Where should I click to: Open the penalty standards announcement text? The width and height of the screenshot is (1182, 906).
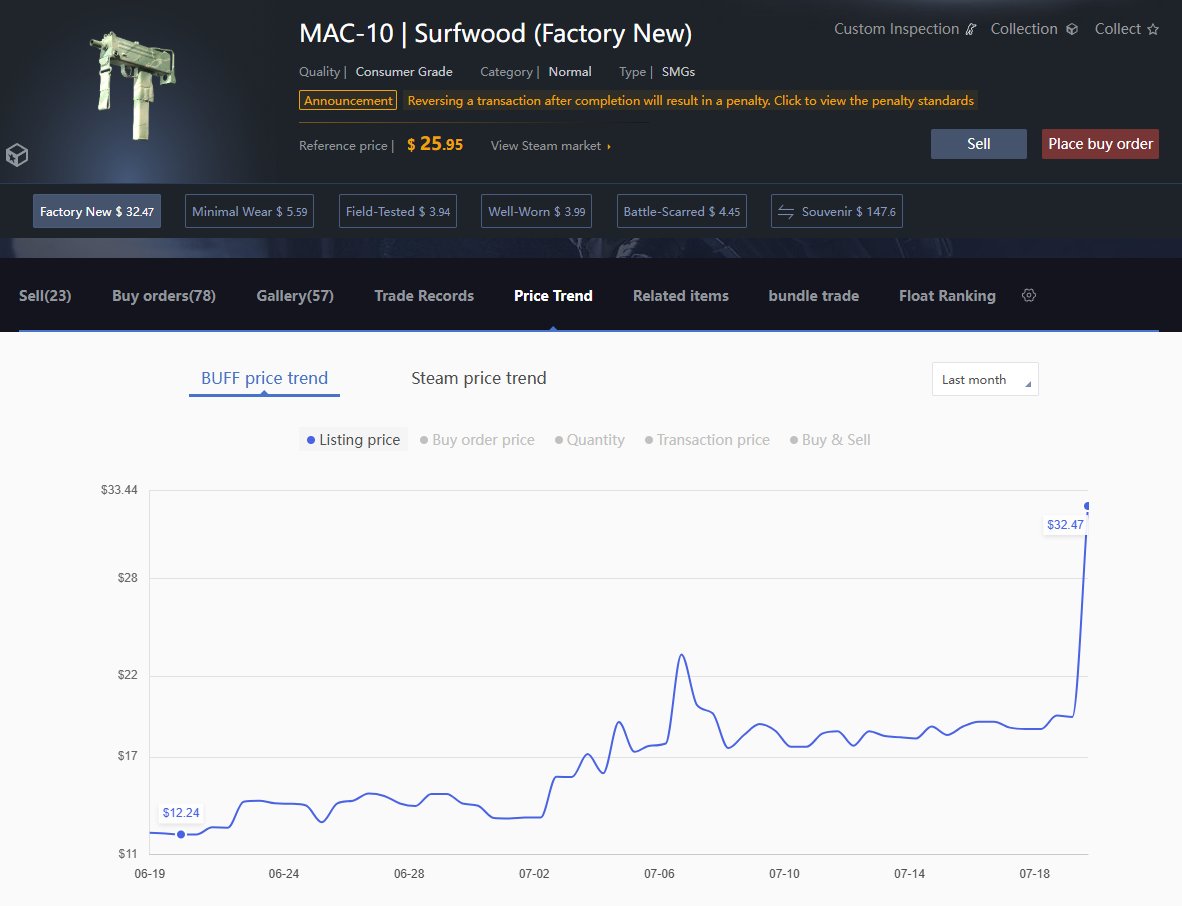691,100
